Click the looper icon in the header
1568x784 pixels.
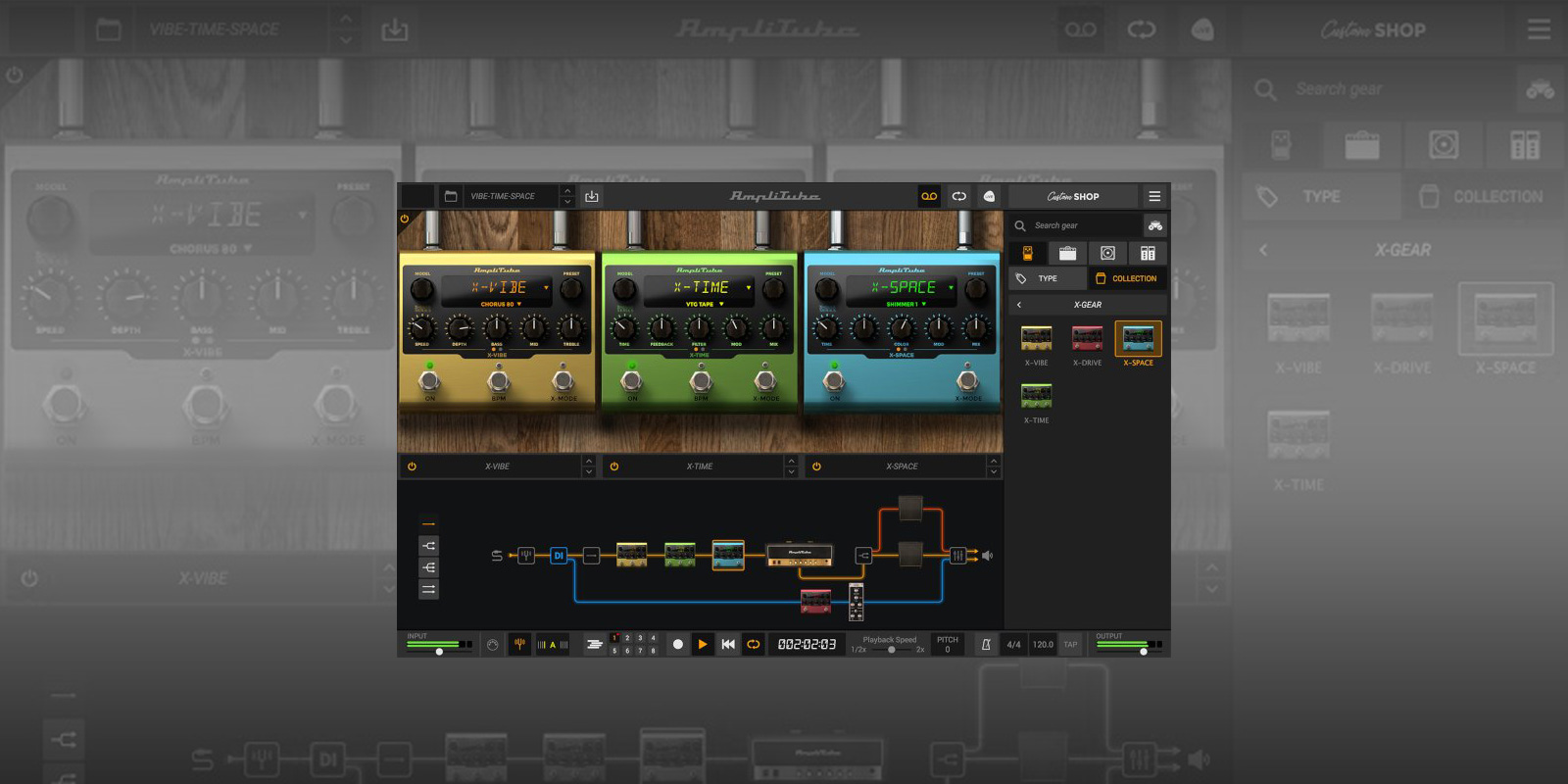pyautogui.click(x=959, y=196)
